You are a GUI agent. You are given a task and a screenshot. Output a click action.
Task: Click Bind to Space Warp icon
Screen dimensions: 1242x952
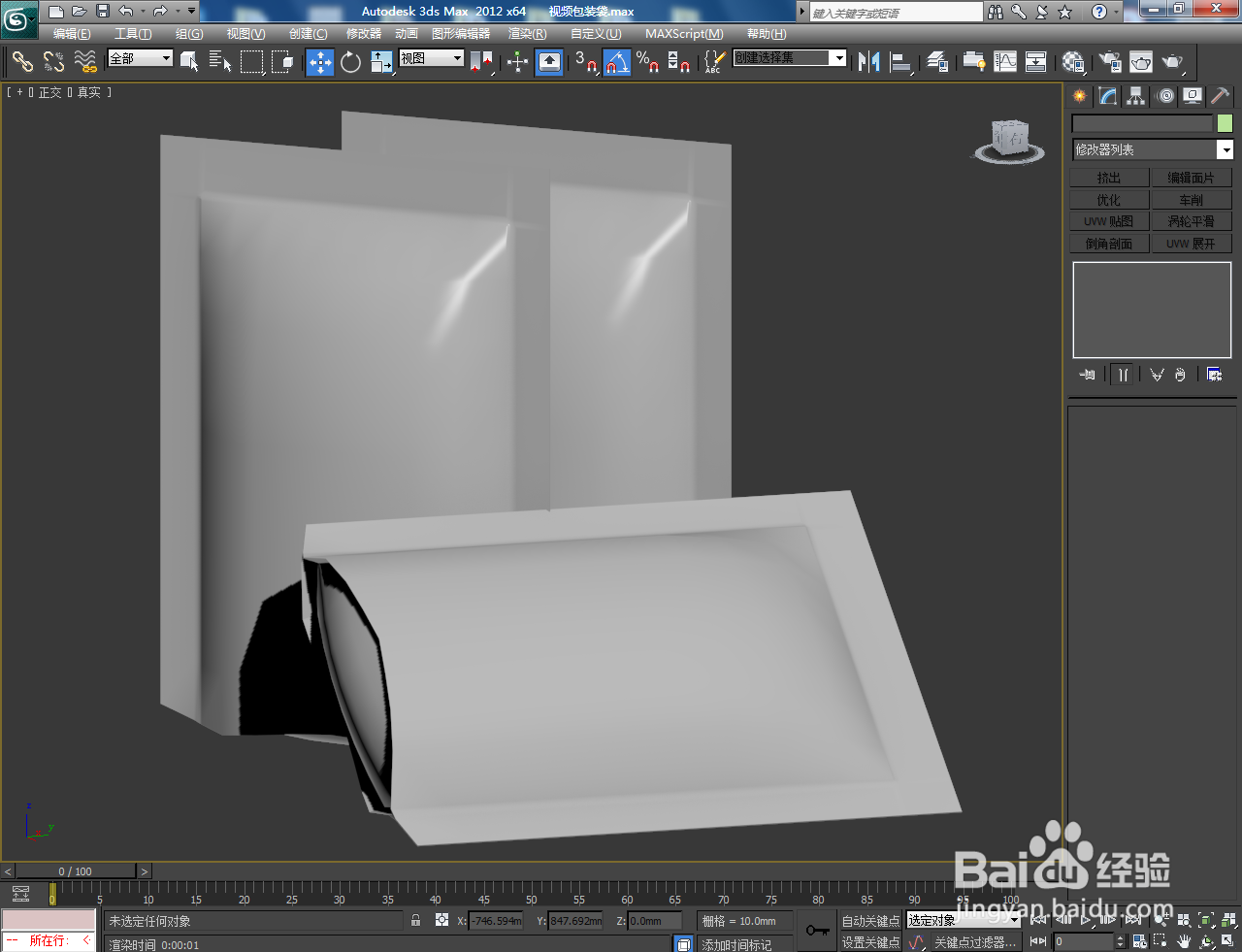pos(85,61)
